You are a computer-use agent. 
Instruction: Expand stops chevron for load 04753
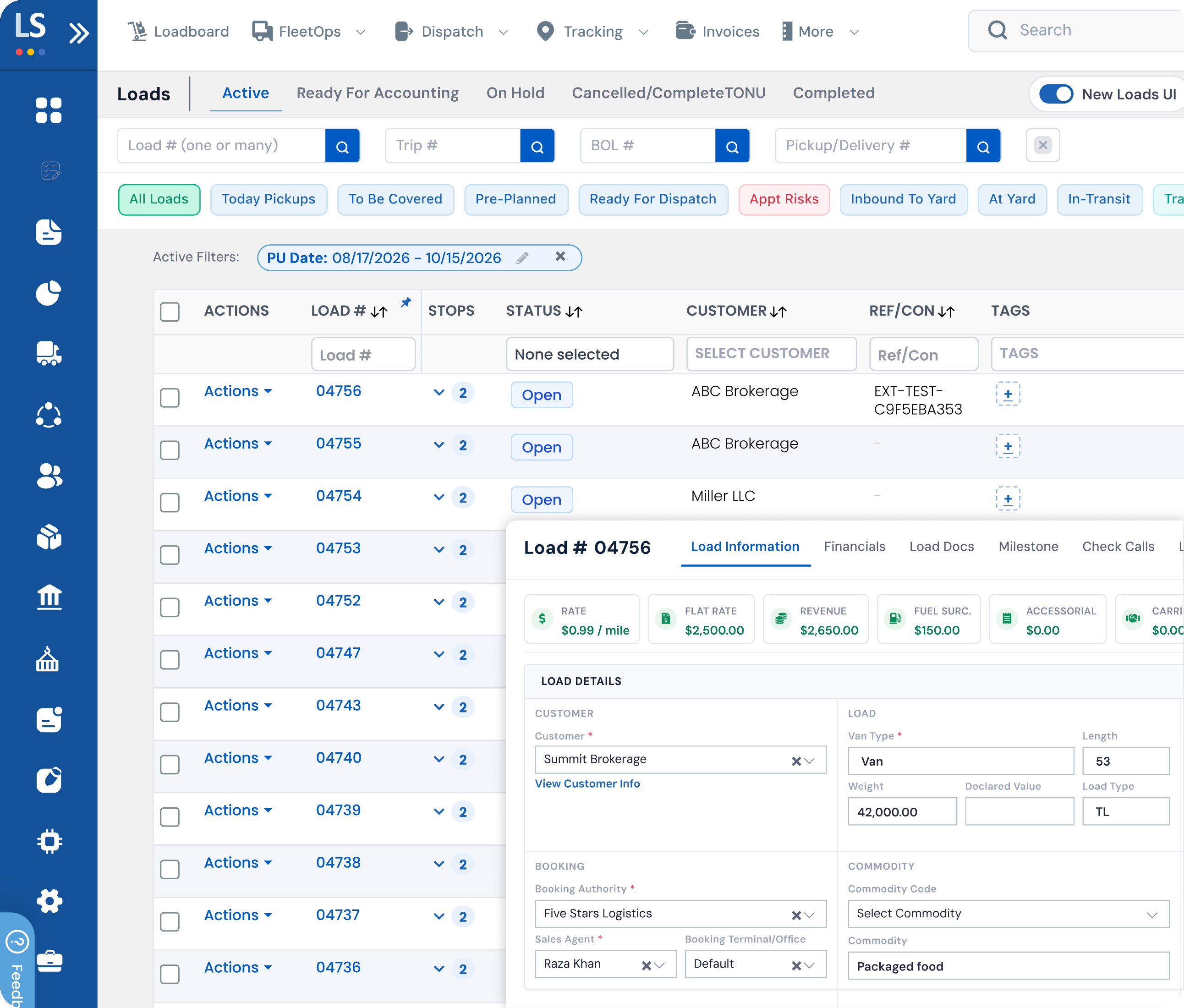point(439,550)
